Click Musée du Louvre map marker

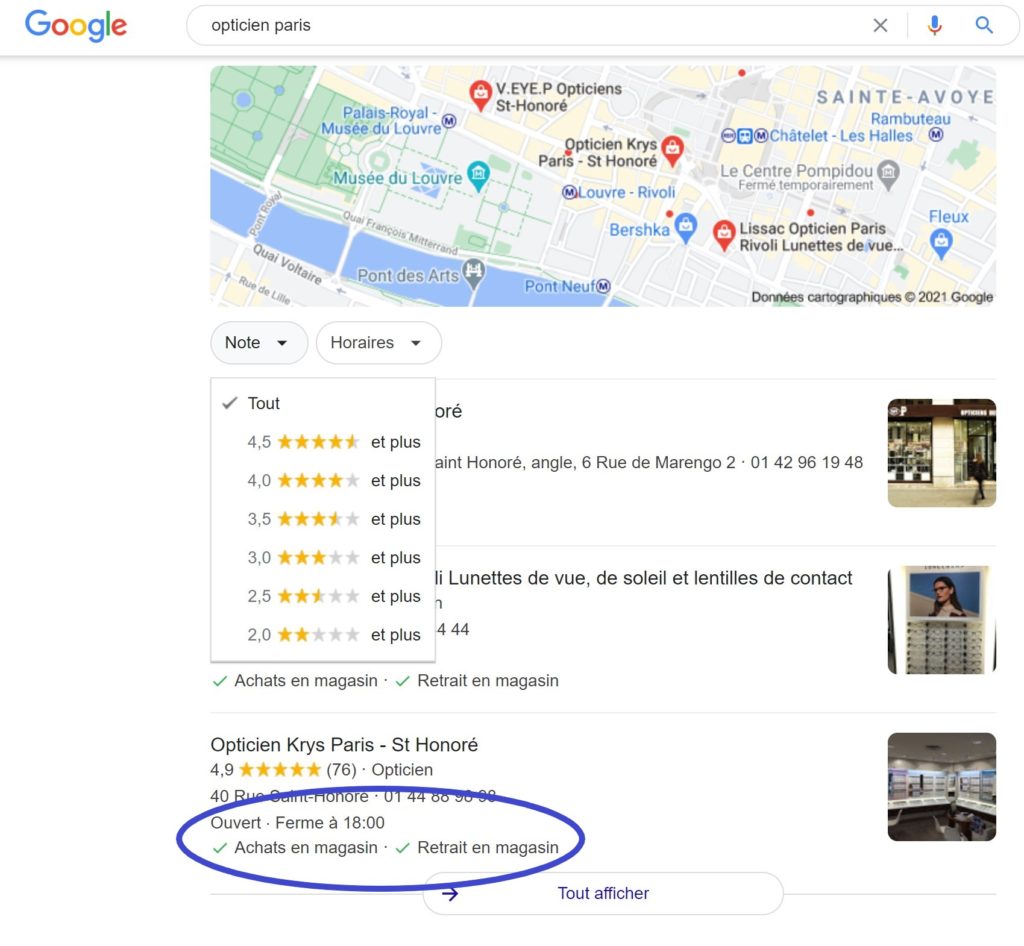pos(479,176)
